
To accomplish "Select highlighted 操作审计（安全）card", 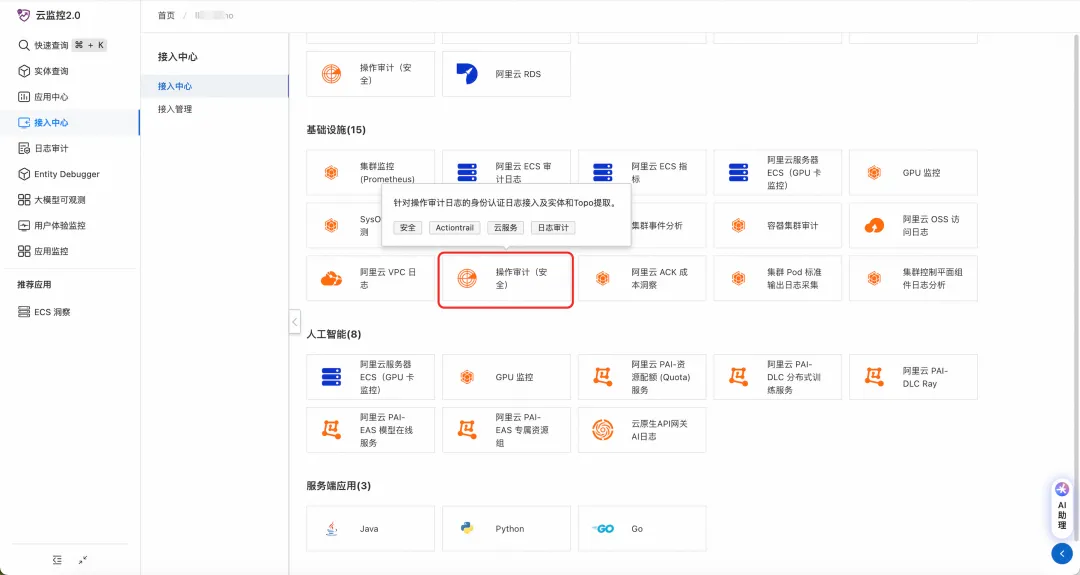I will 506,279.
